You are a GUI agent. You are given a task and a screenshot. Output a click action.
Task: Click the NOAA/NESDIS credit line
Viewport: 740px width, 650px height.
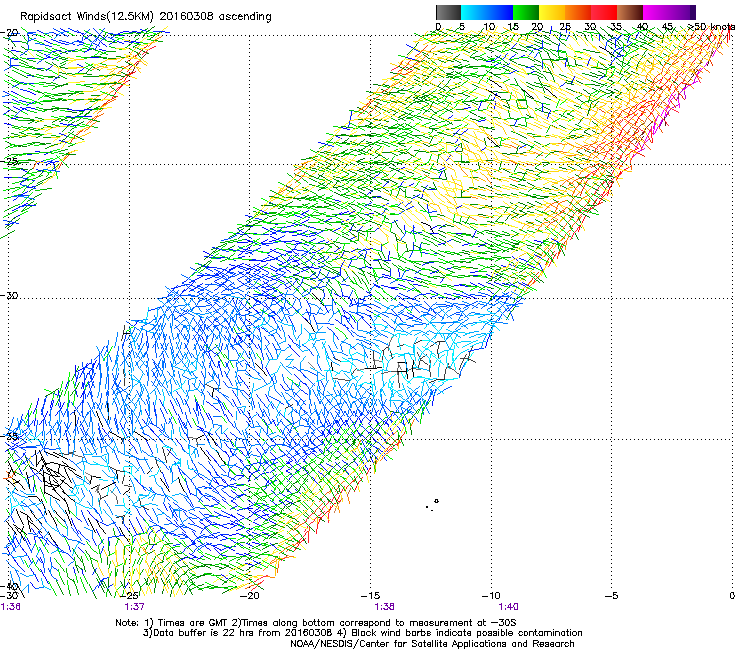click(x=432, y=644)
